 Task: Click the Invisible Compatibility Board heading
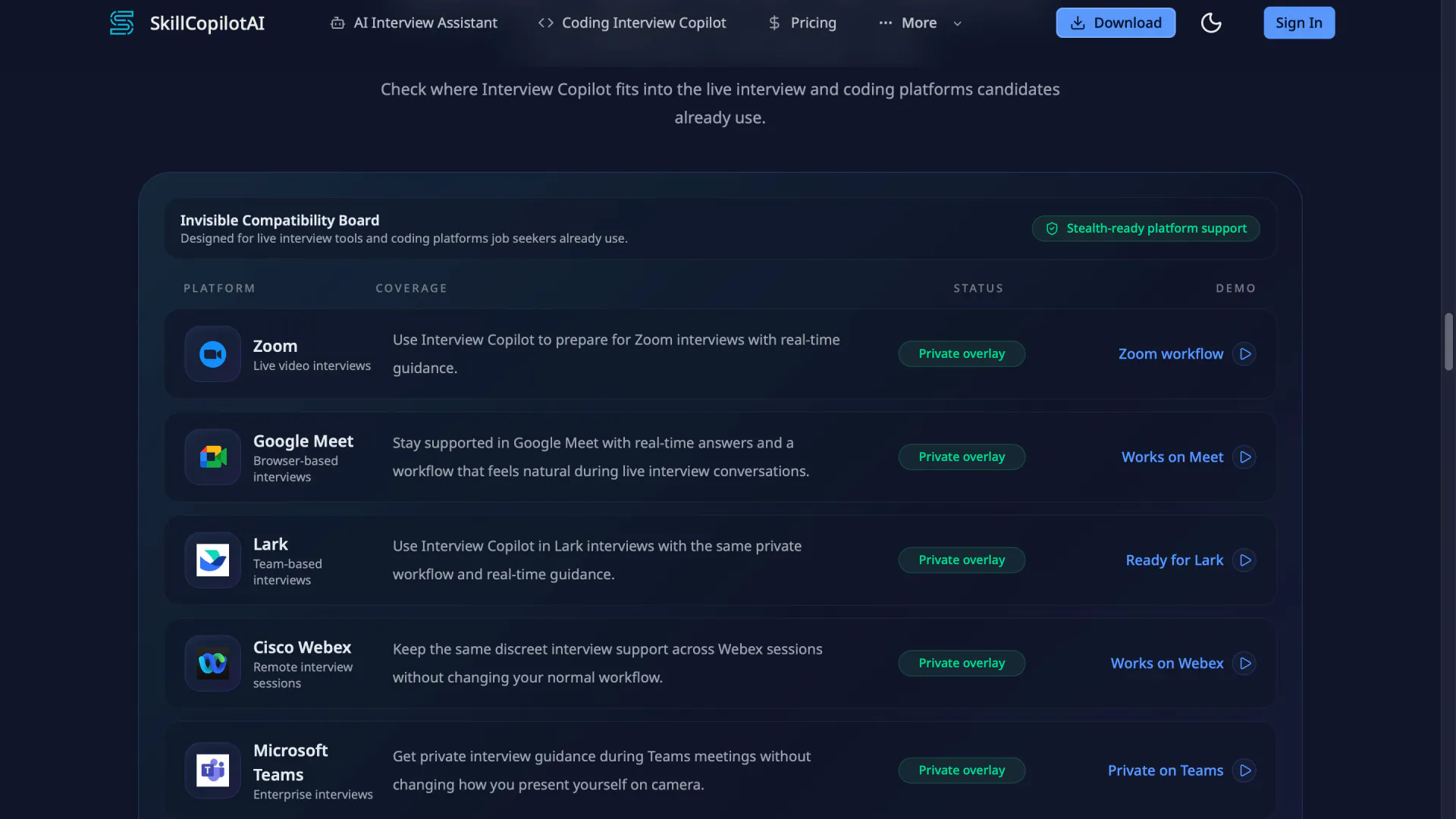[x=279, y=220]
